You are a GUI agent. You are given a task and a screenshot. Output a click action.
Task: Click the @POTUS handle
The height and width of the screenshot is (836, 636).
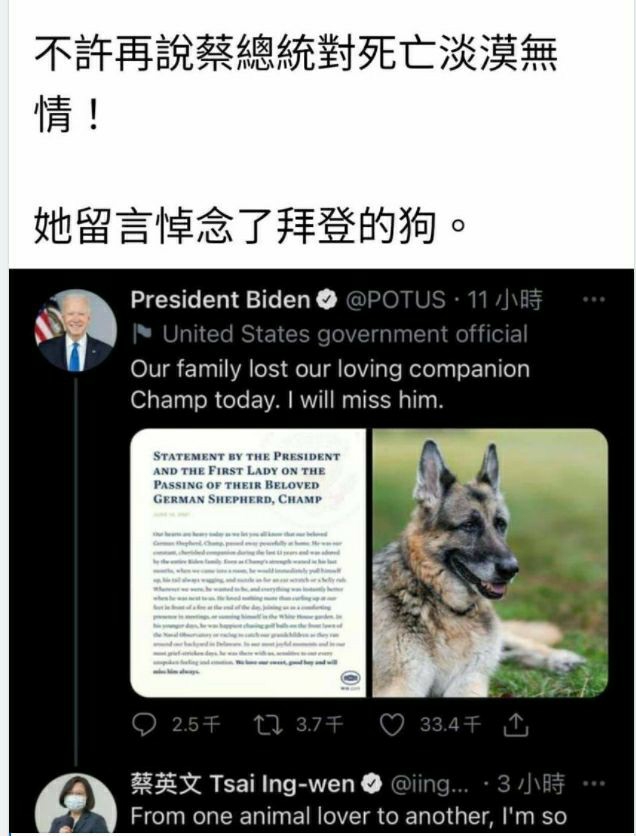point(395,300)
